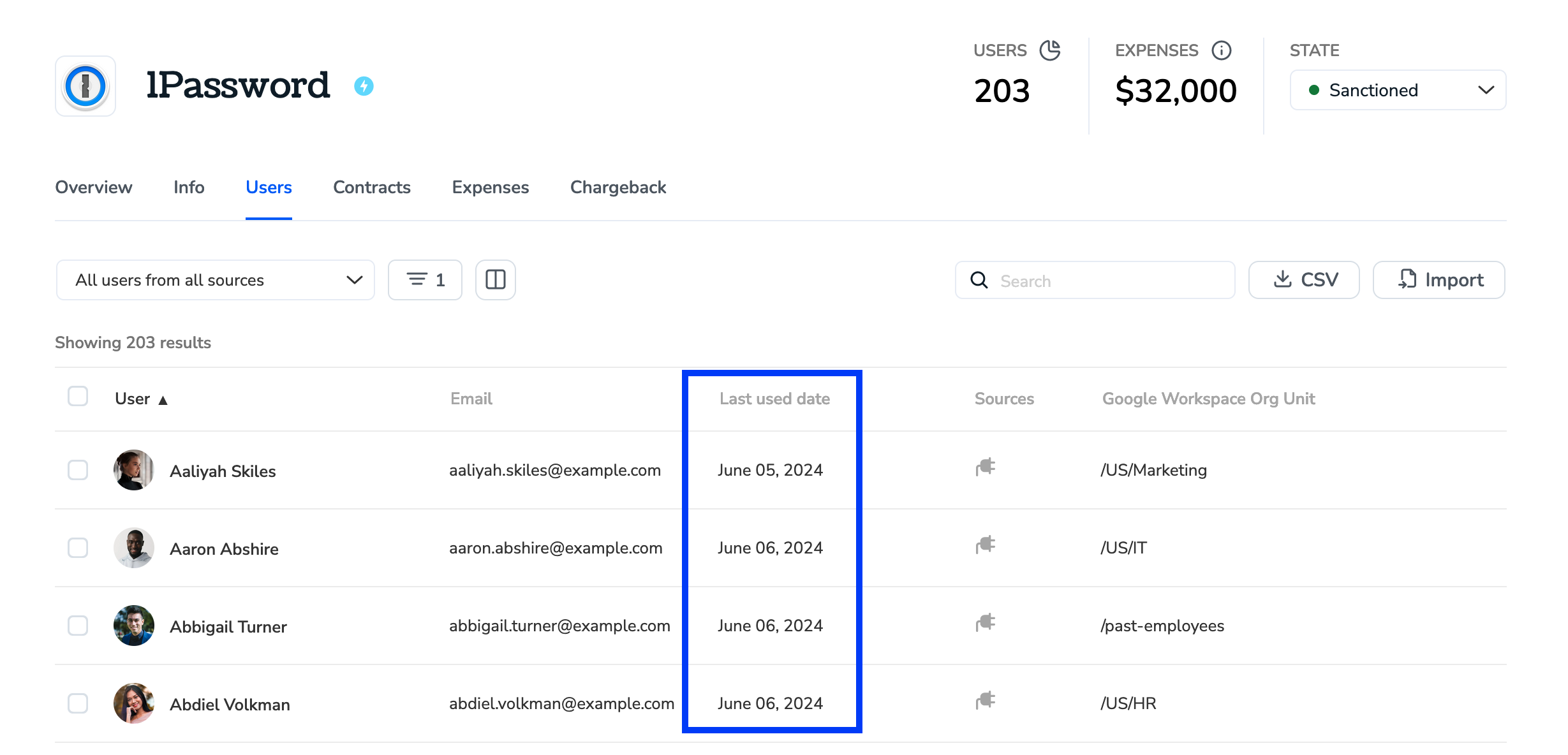Click email aaliyah.skiles@example.com
Screen dimensions: 1568x755
pos(555,471)
